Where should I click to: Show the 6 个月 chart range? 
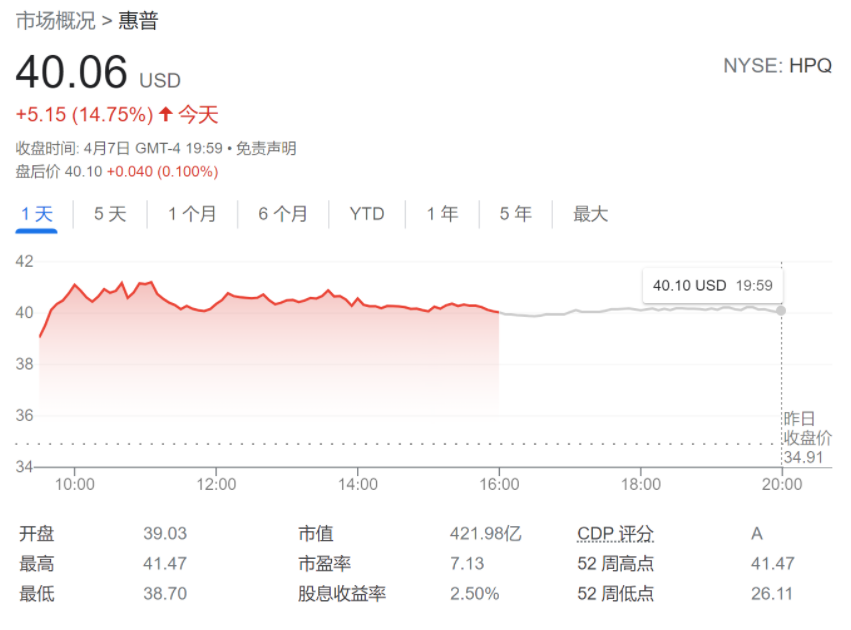pos(283,214)
